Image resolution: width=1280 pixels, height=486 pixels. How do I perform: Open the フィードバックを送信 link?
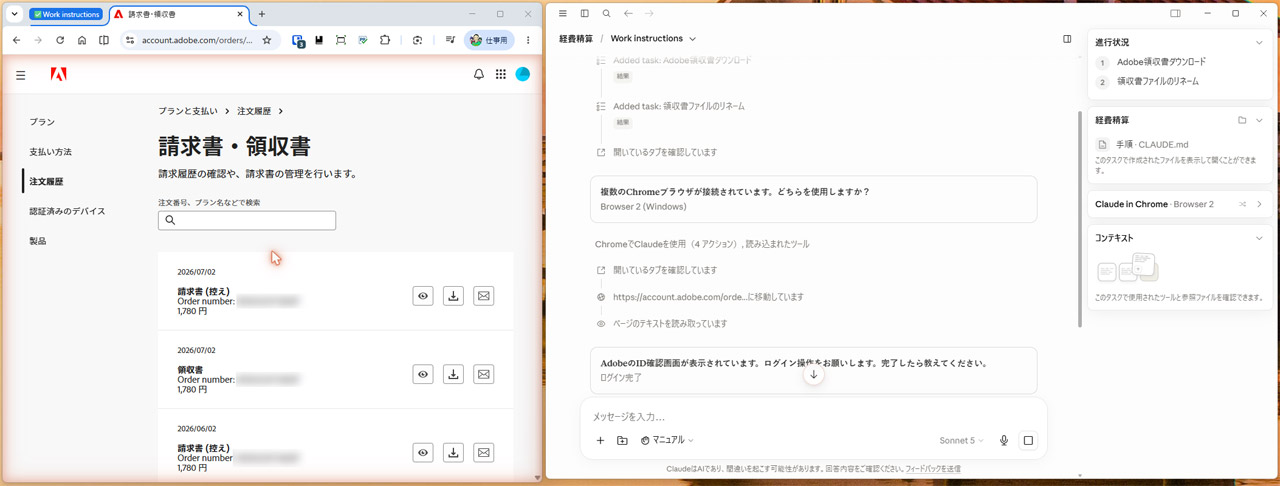click(x=933, y=469)
